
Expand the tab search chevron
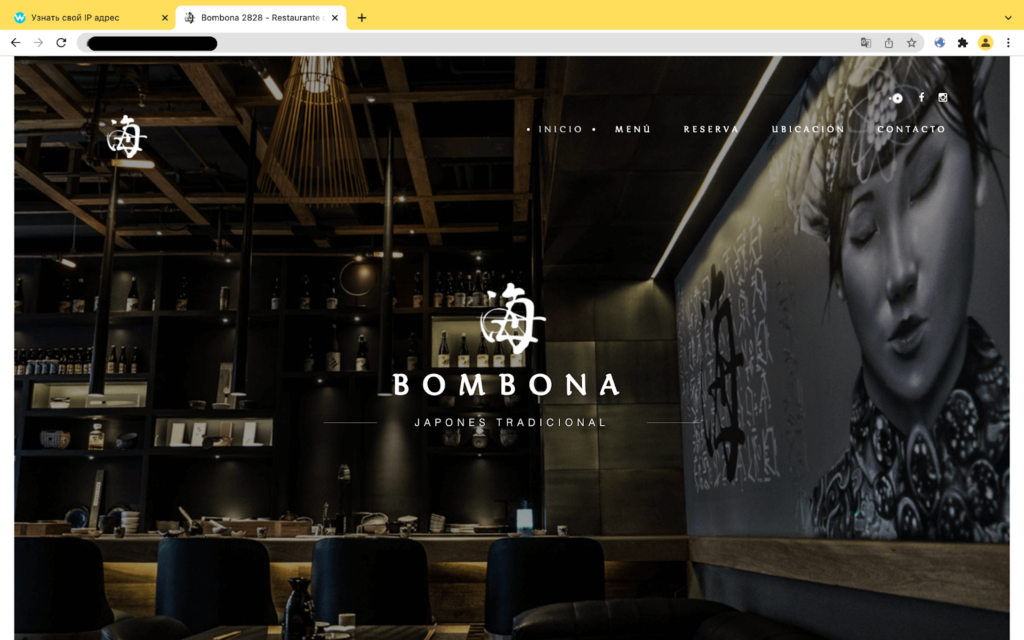click(x=1008, y=18)
